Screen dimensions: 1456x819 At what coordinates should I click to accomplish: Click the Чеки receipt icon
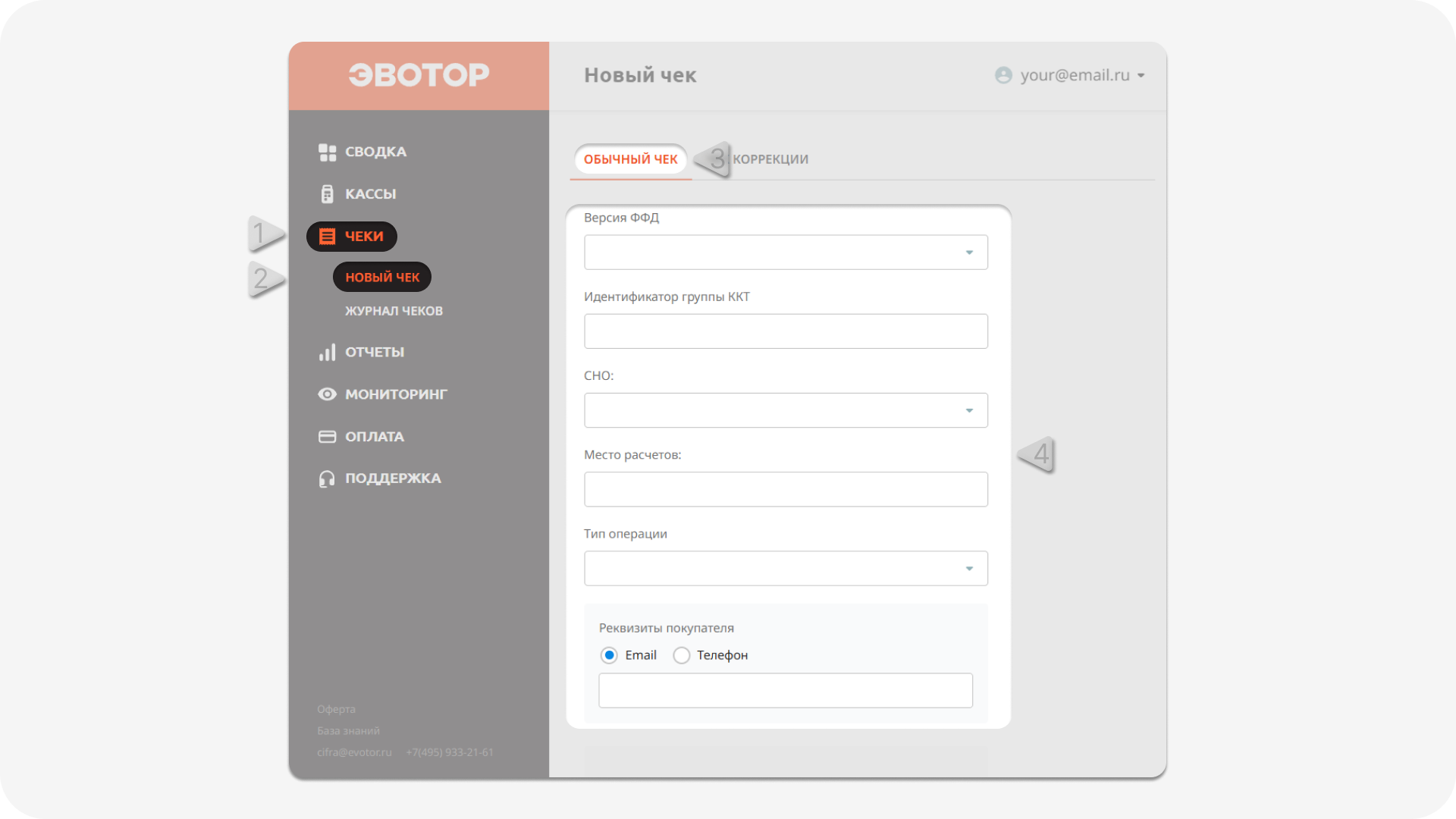(327, 237)
